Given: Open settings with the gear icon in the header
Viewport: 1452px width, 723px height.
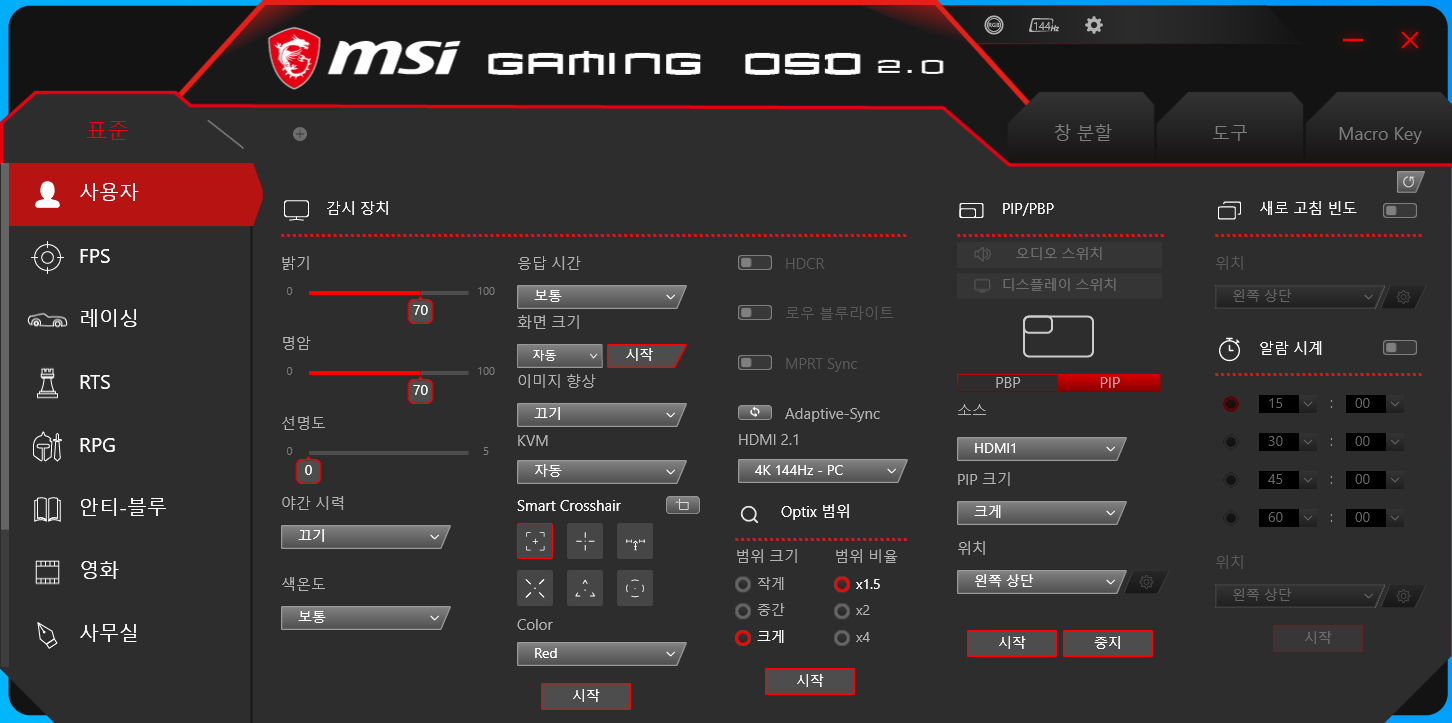Looking at the screenshot, I should coord(1094,25).
